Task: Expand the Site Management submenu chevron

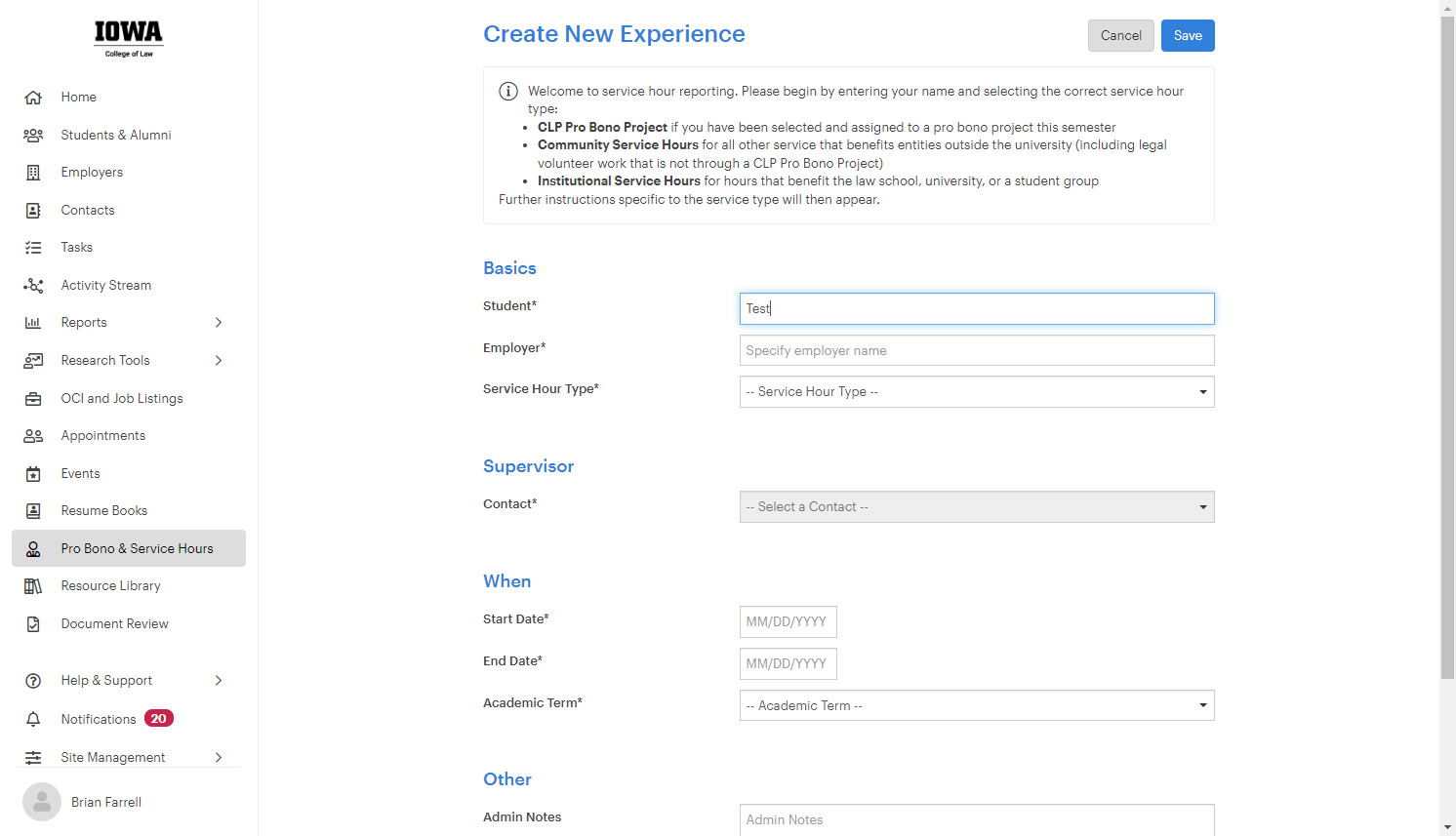Action: pos(219,758)
